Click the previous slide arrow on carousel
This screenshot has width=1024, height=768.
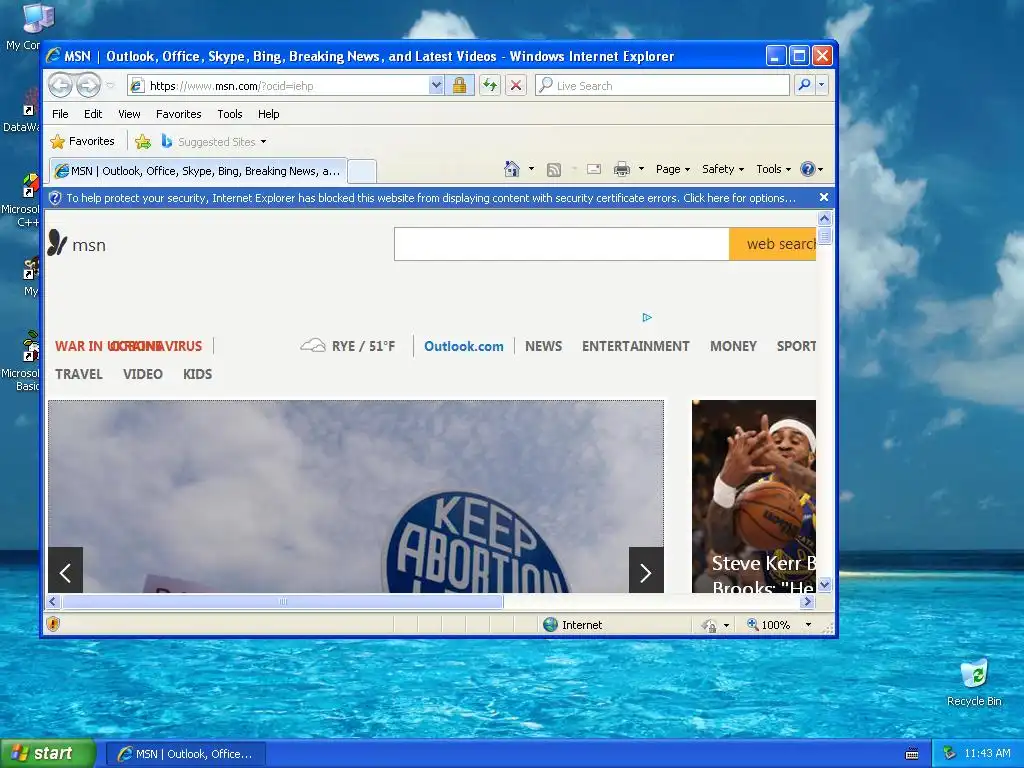tap(65, 571)
